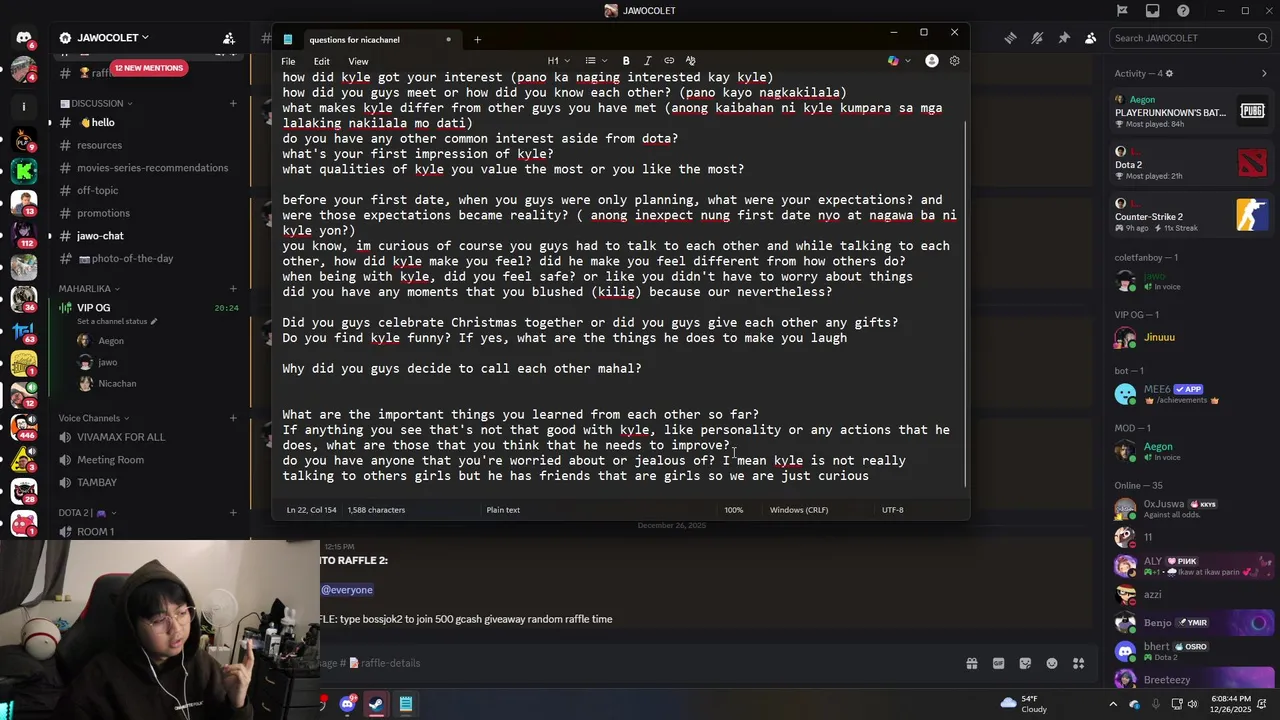Click 12 NEW MENTIONS pill

pos(149,68)
